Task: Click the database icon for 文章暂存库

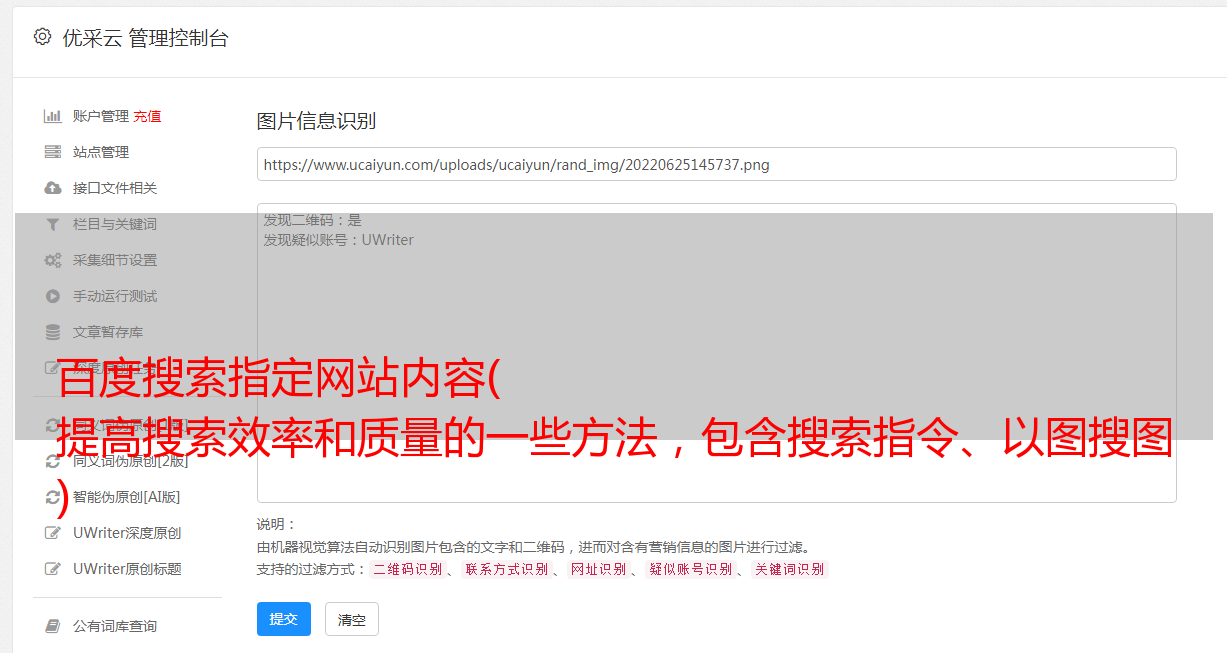Action: click(x=53, y=332)
